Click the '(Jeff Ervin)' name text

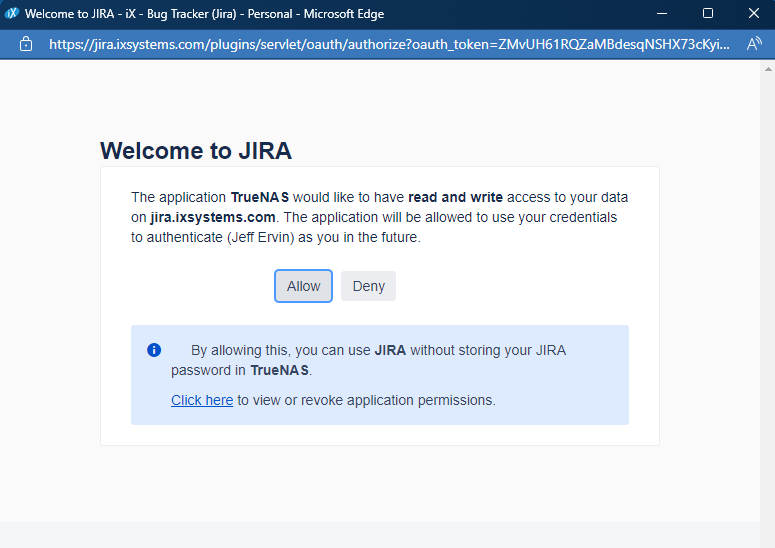click(260, 238)
